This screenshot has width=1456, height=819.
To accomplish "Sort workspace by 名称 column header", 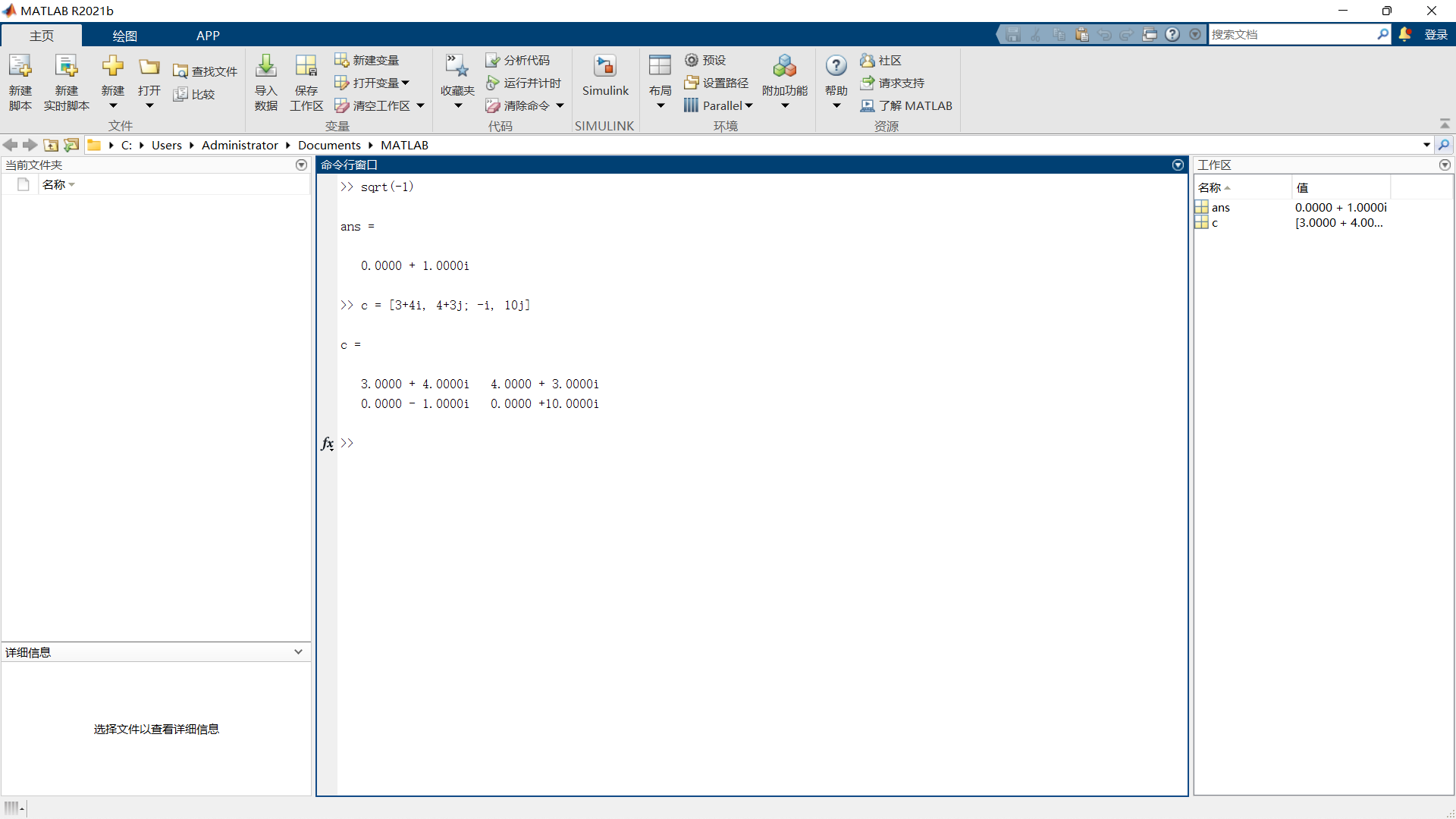I will click(1242, 187).
